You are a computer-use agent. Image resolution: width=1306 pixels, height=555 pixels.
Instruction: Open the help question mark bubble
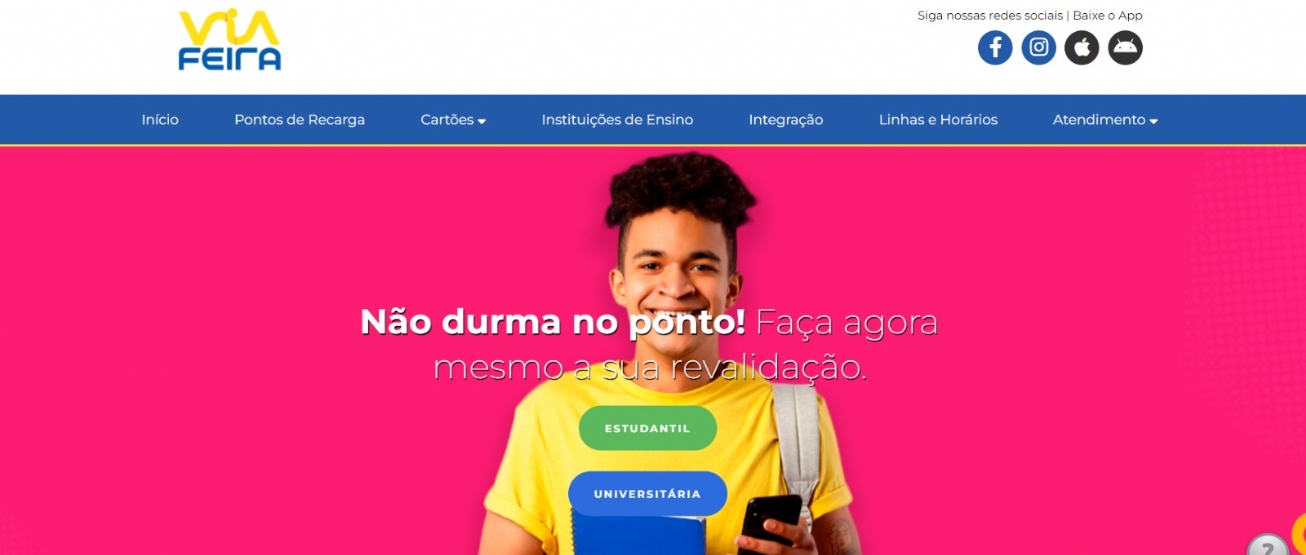pyautogui.click(x=1268, y=547)
